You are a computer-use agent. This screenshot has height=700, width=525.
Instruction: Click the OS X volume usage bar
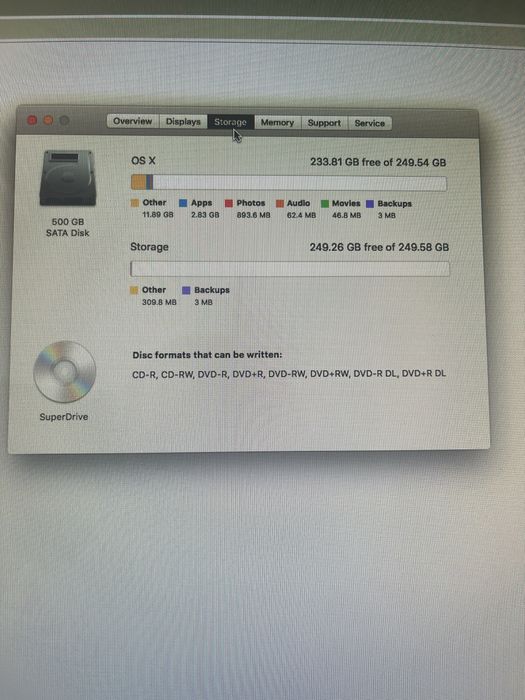tap(288, 183)
